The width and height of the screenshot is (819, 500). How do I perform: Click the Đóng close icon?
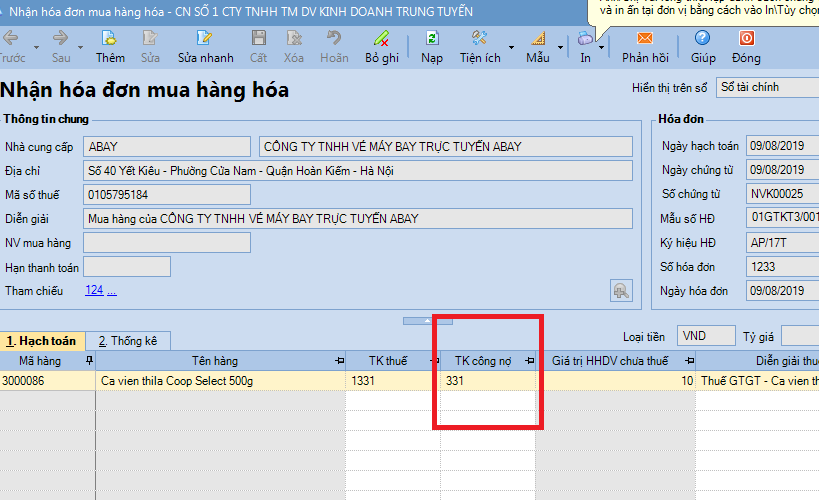(746, 38)
